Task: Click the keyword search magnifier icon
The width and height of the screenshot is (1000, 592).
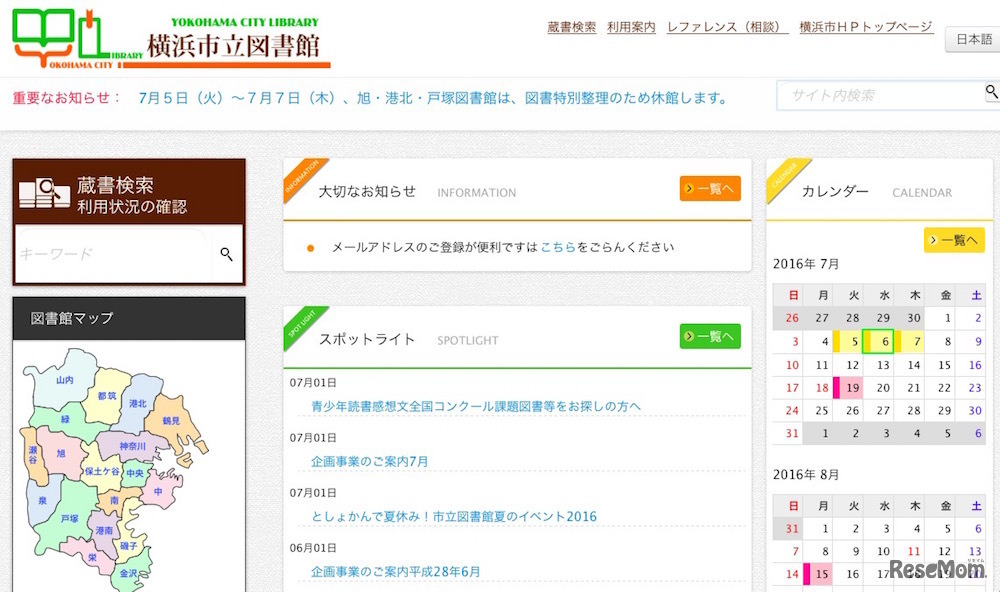Action: tap(227, 255)
